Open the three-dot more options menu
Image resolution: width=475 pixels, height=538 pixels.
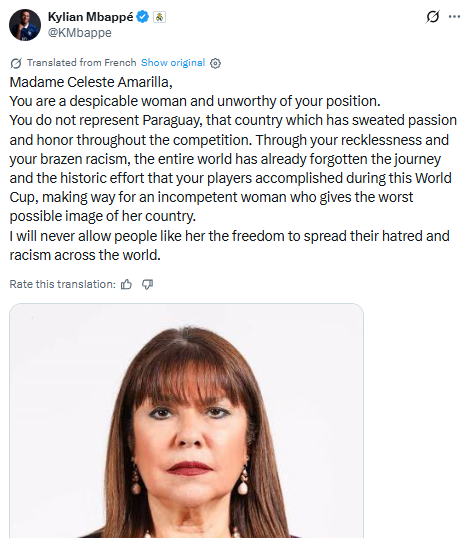tap(454, 16)
